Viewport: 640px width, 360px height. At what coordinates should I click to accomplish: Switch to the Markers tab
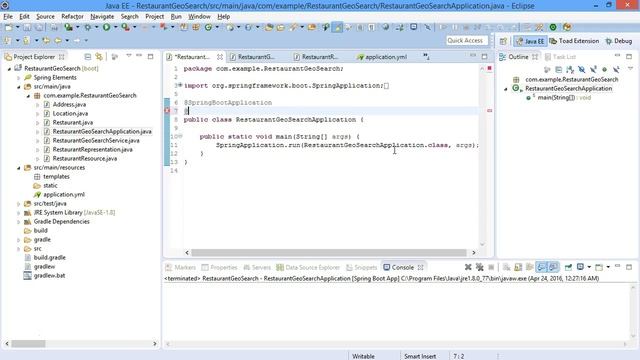(181, 267)
